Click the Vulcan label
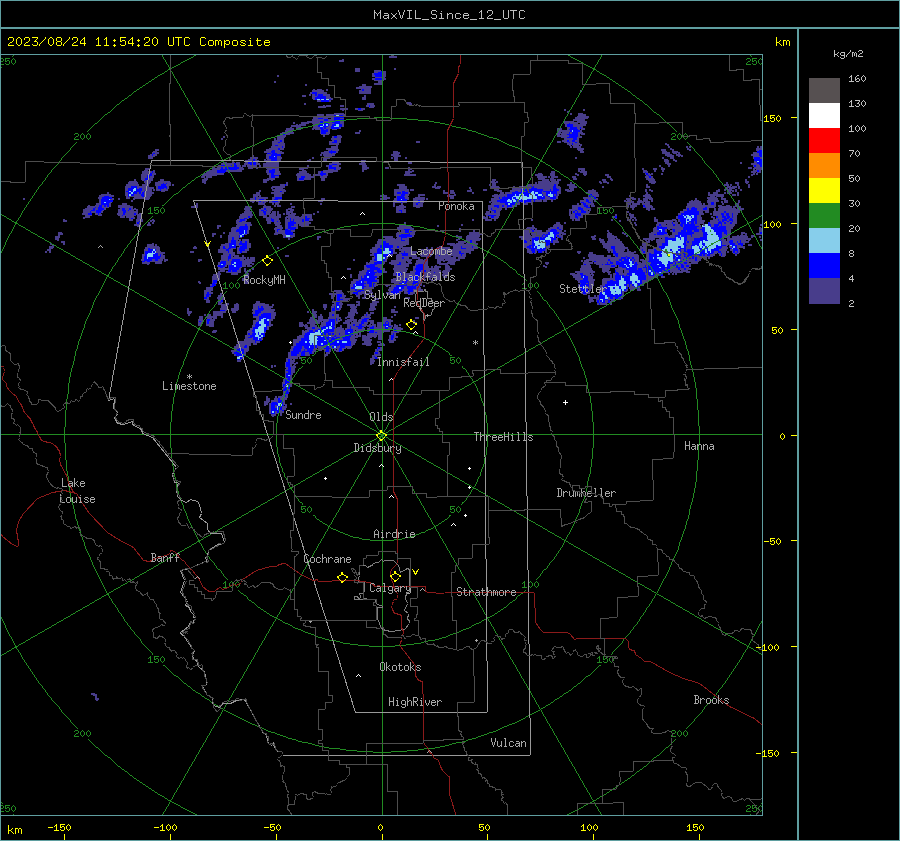900x841 pixels. 508,743
